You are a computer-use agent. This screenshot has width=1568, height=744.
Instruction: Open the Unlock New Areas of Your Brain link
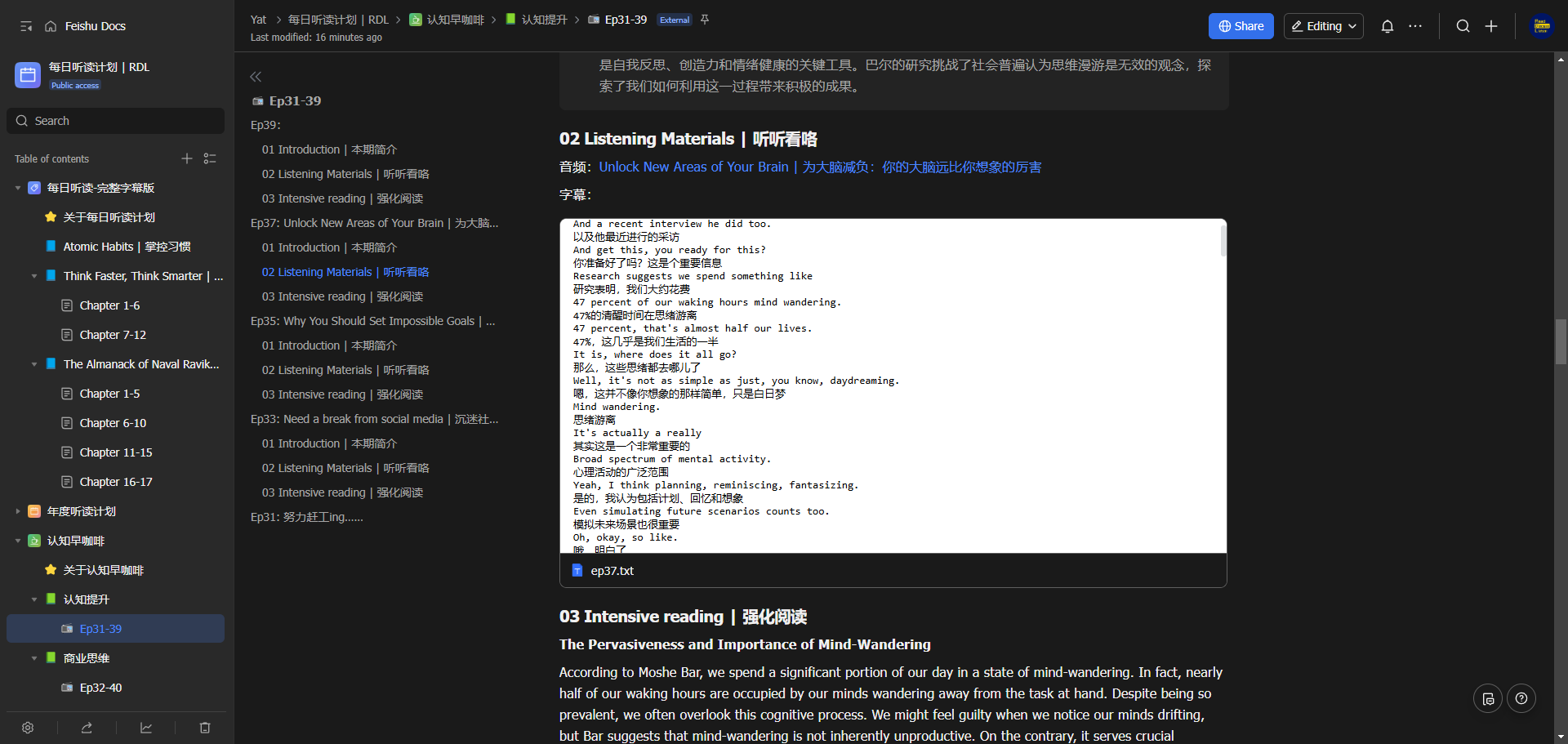tap(820, 167)
